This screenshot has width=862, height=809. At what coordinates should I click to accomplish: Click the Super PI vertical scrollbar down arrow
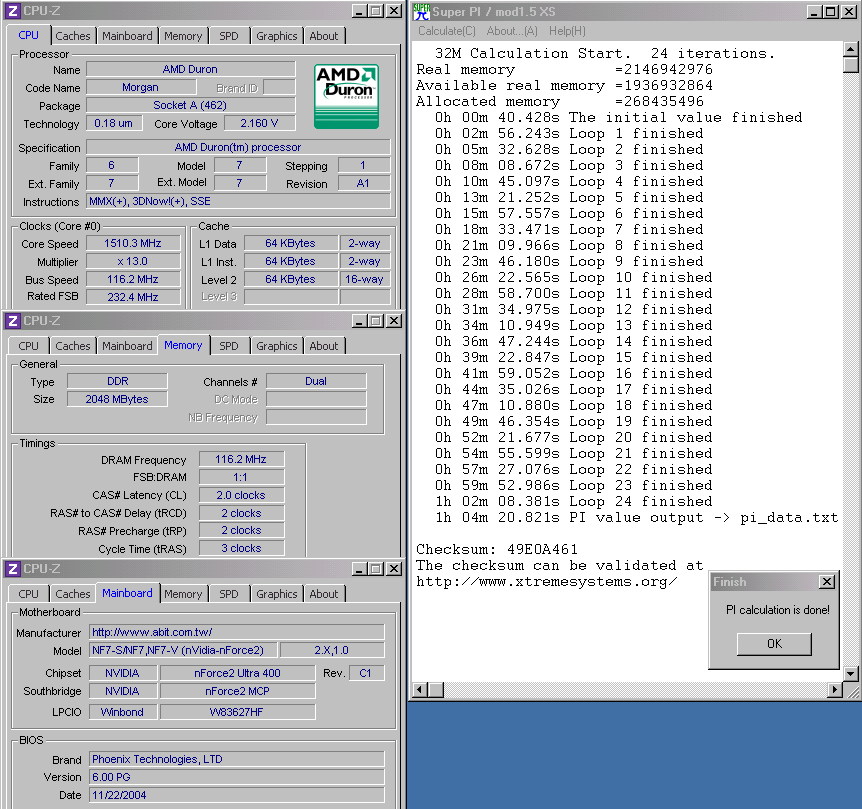tap(850, 673)
